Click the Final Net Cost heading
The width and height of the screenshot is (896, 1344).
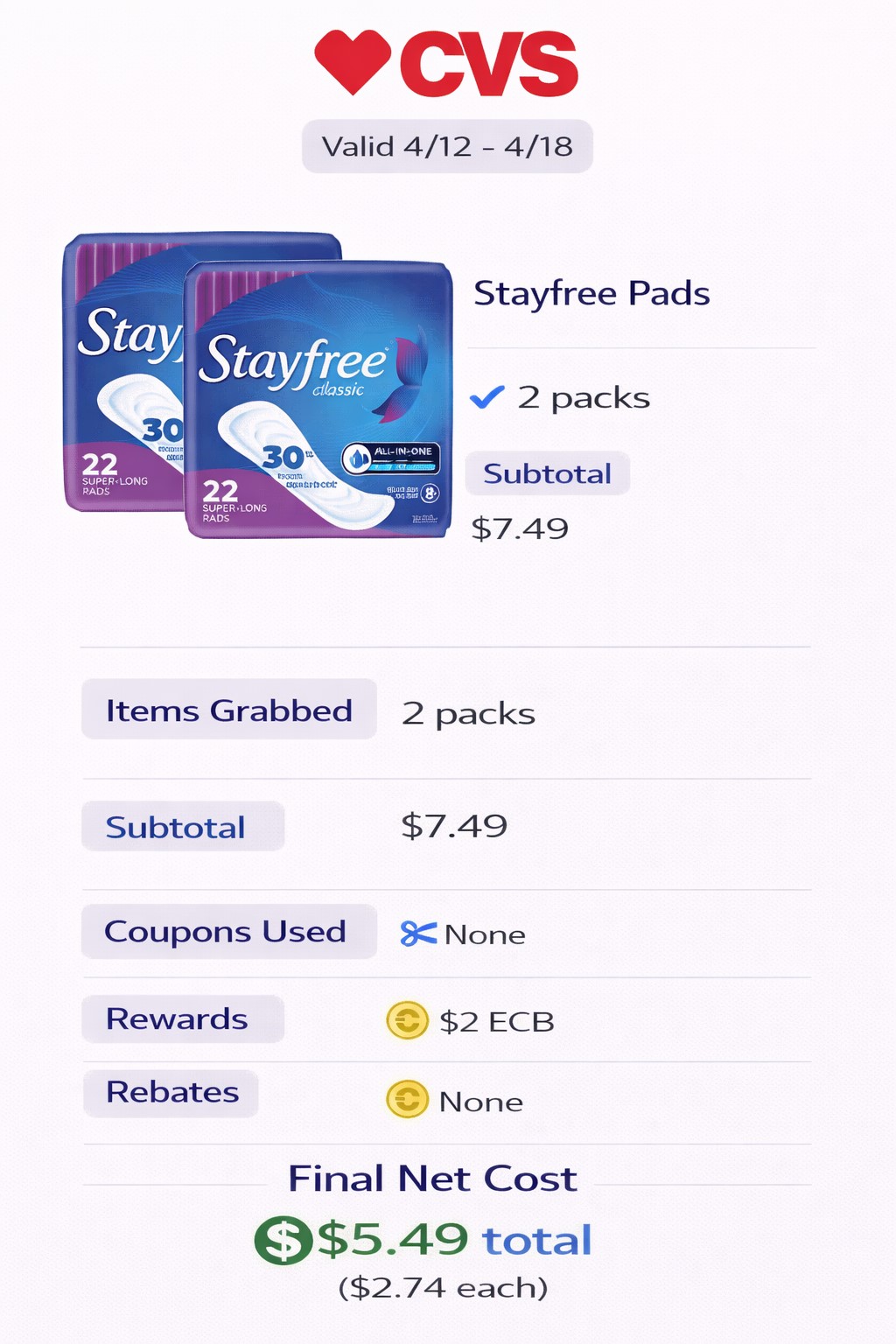point(432,1179)
